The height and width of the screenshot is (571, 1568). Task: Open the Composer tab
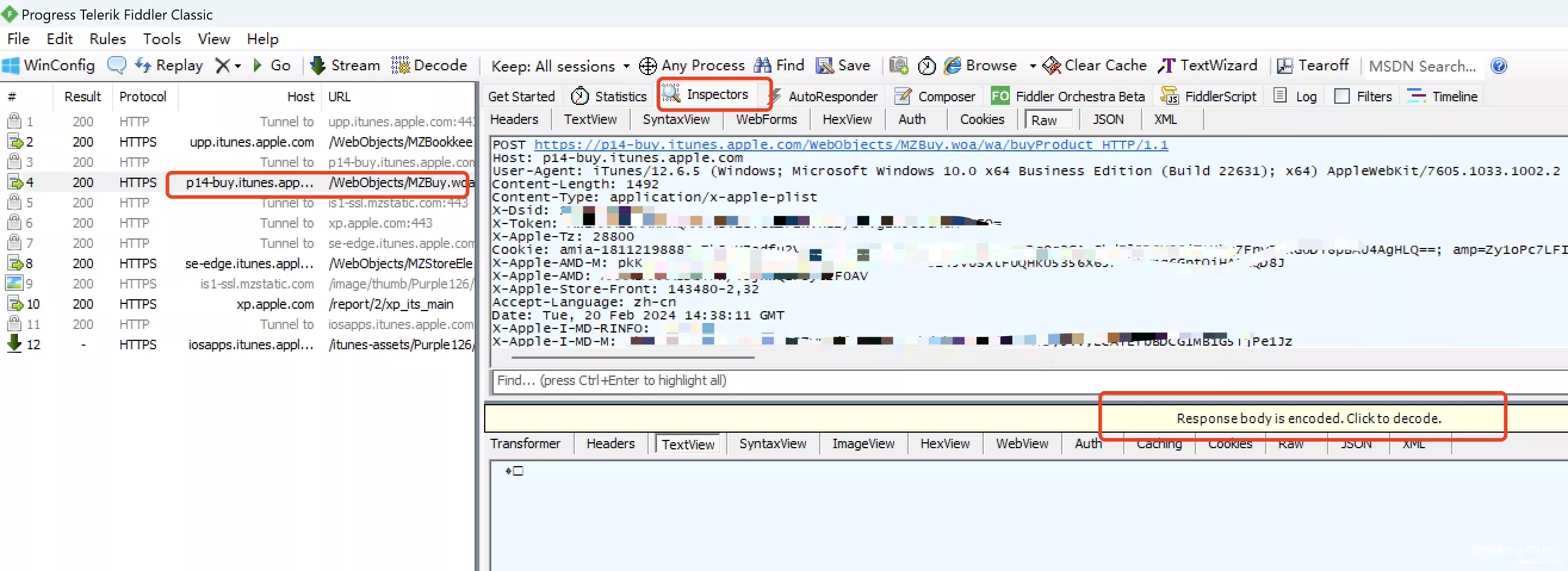coord(935,96)
